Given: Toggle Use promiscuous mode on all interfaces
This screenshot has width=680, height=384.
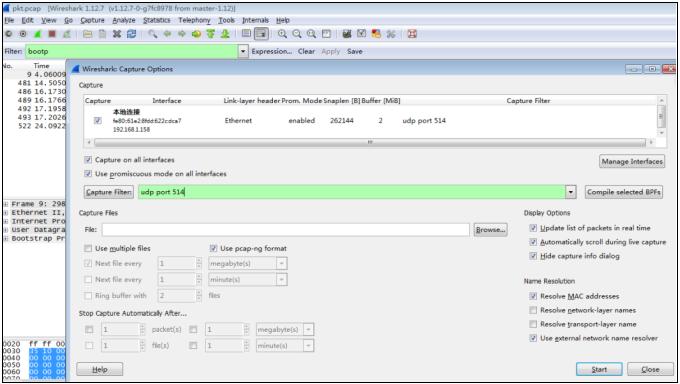Looking at the screenshot, I should (88, 174).
